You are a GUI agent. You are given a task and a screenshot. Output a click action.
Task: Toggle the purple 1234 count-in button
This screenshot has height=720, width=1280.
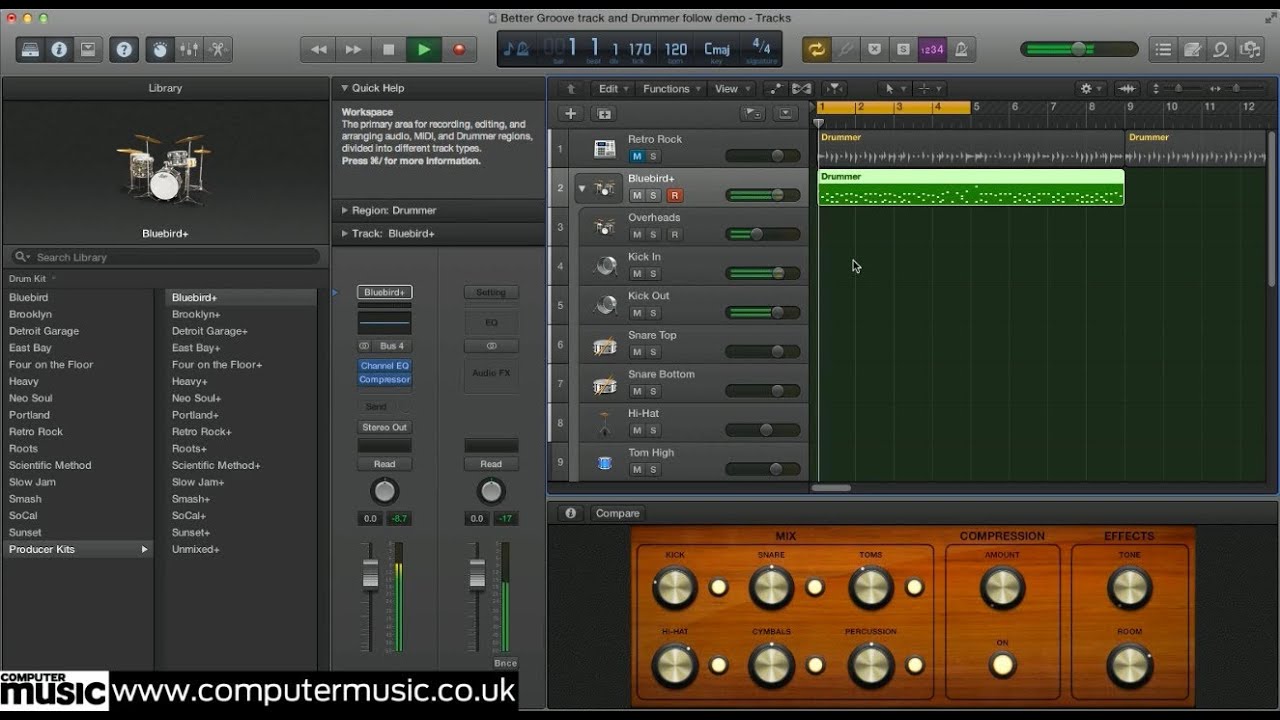(x=932, y=49)
